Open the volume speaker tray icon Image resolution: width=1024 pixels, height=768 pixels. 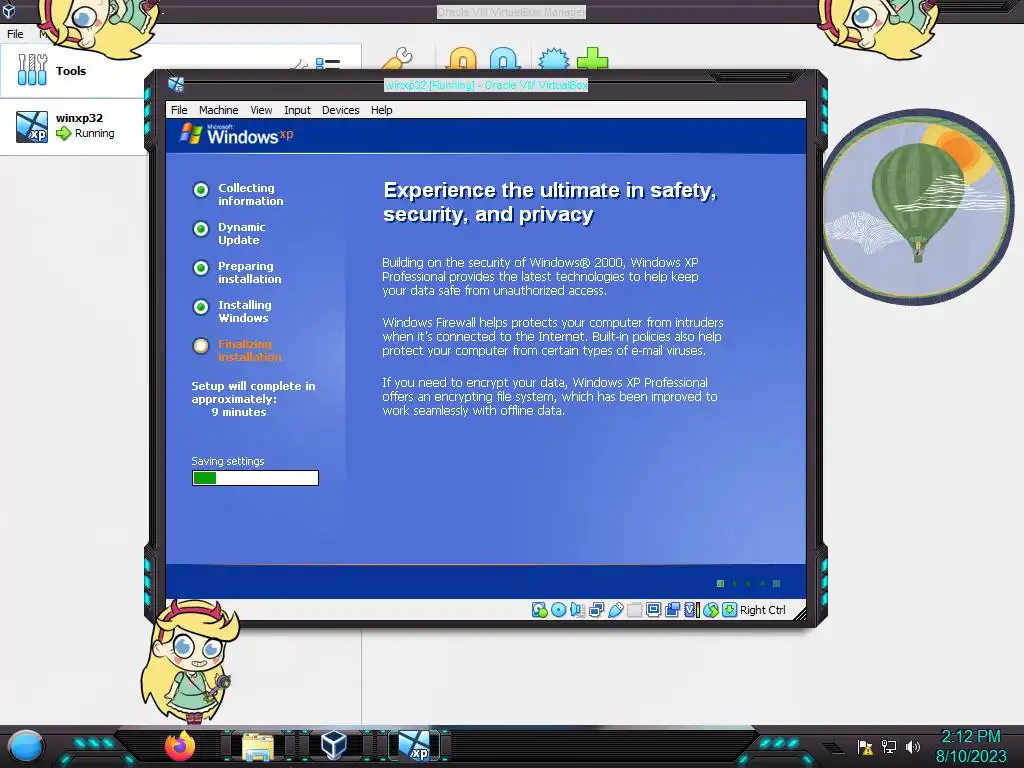[912, 746]
